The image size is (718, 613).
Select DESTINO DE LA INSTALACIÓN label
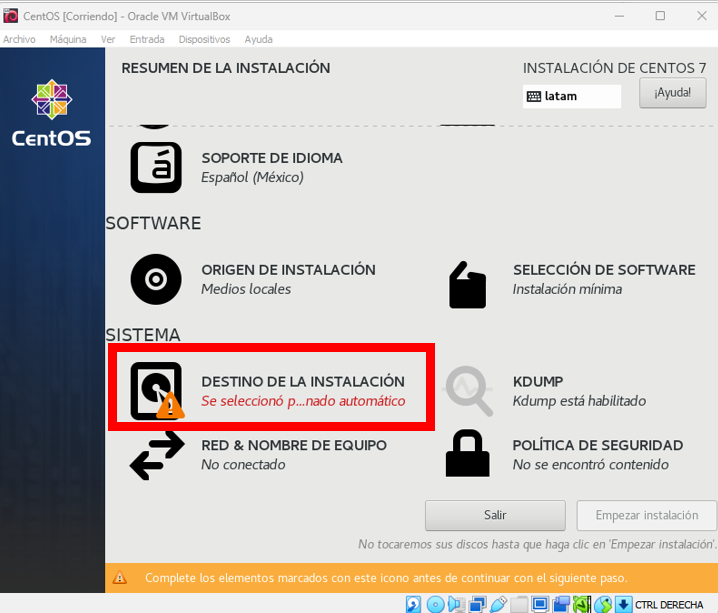303,381
